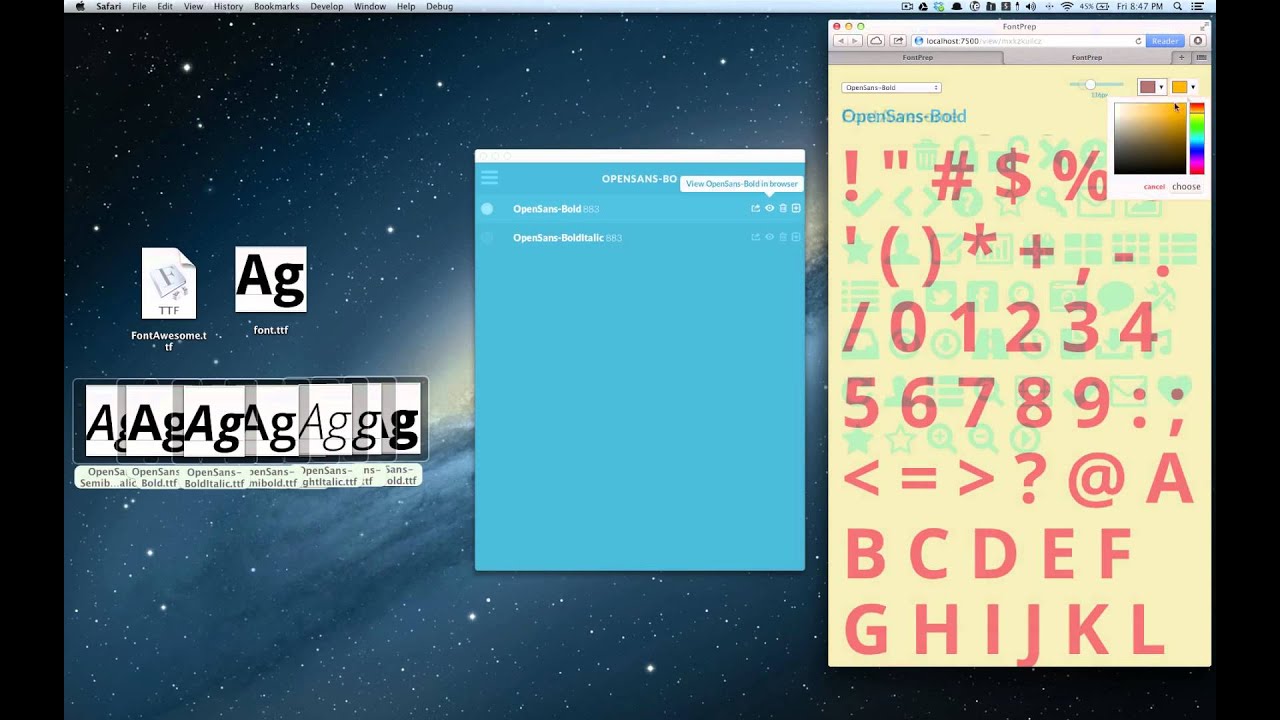Click the volume icon in menu bar
The height and width of the screenshot is (720, 1280).
(x=1030, y=6)
